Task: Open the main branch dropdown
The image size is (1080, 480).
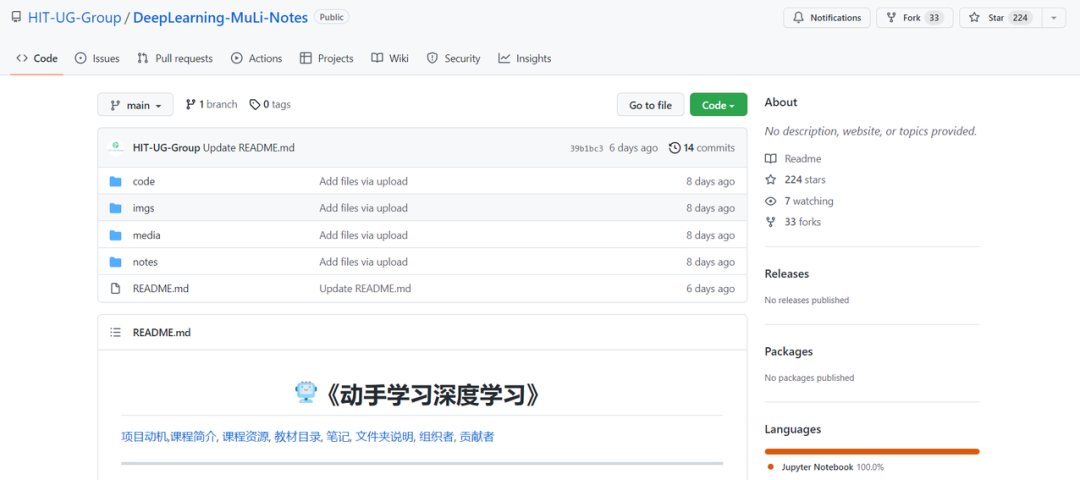Action: [135, 105]
